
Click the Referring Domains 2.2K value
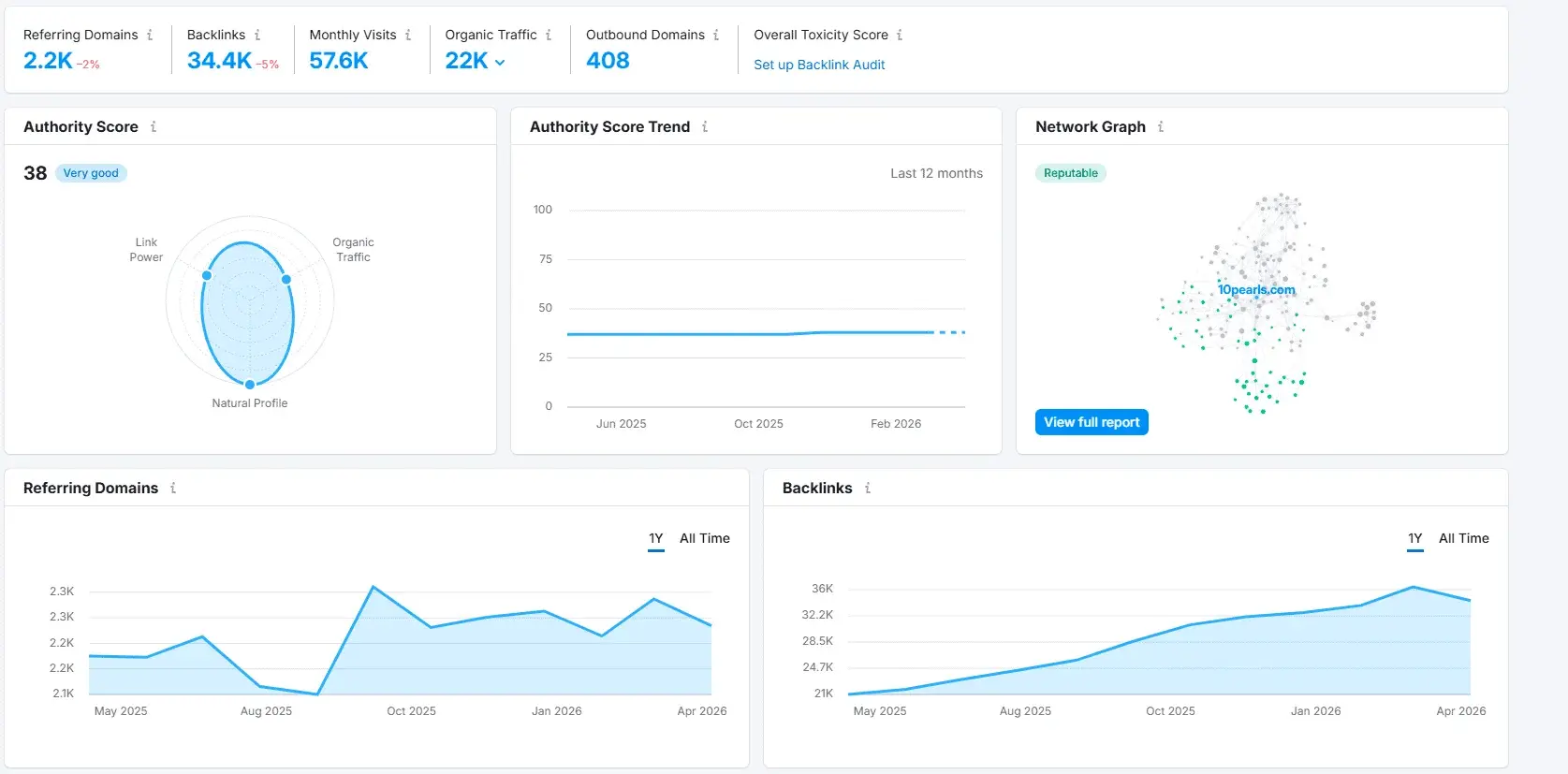tap(48, 61)
